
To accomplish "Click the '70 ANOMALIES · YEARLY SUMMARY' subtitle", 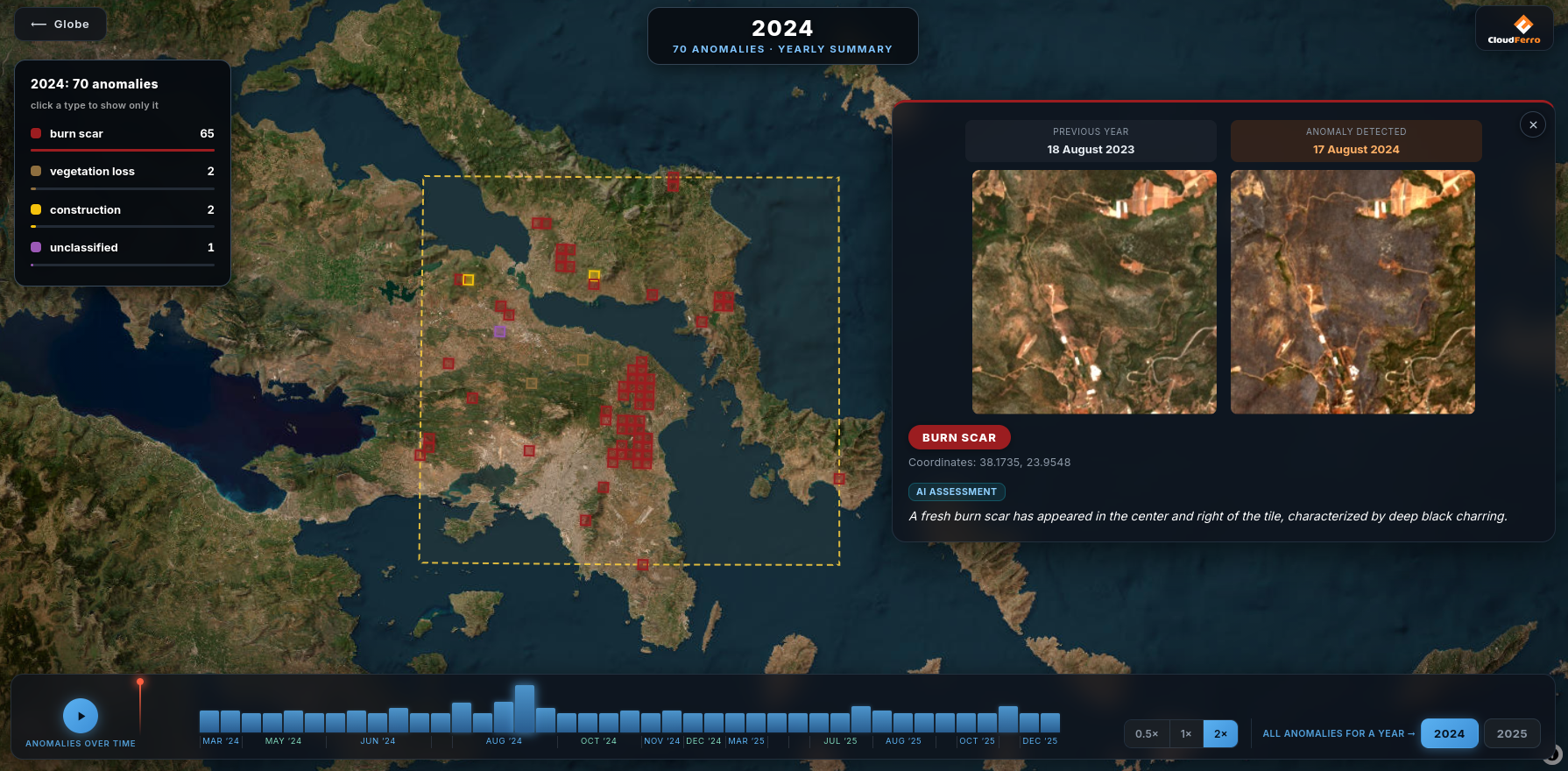I will coord(782,50).
